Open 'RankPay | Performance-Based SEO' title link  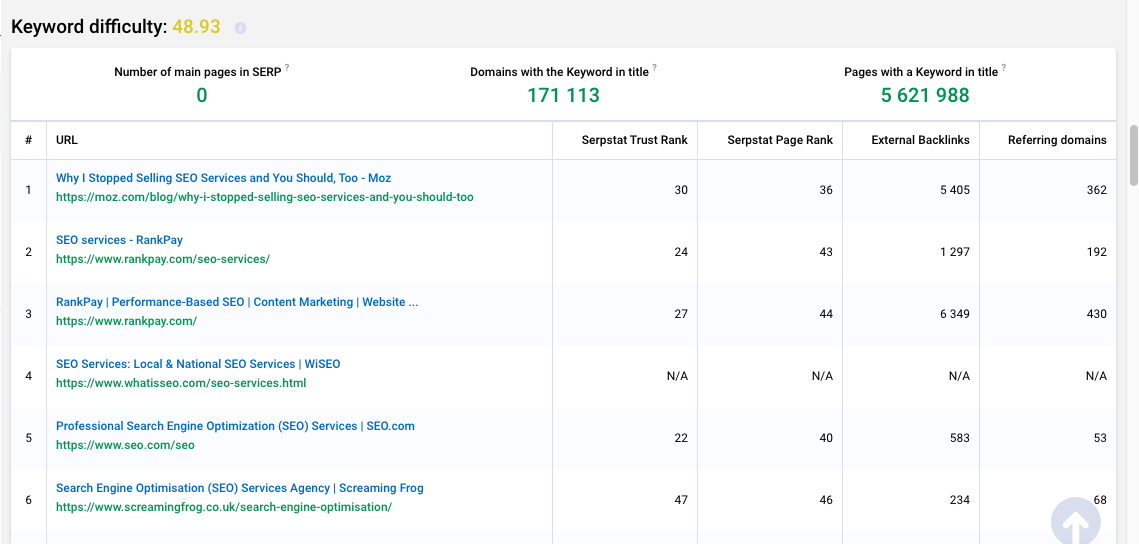pyautogui.click(x=237, y=302)
